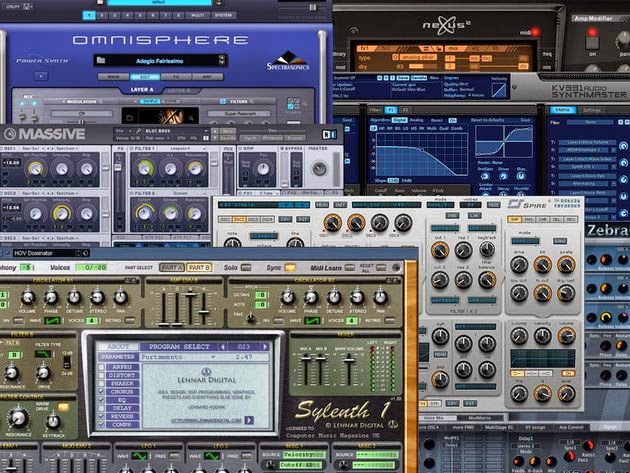Viewport: 630px width, 473px height.
Task: Enable the PHASER checkbox in Sylenth1
Action: point(101,384)
